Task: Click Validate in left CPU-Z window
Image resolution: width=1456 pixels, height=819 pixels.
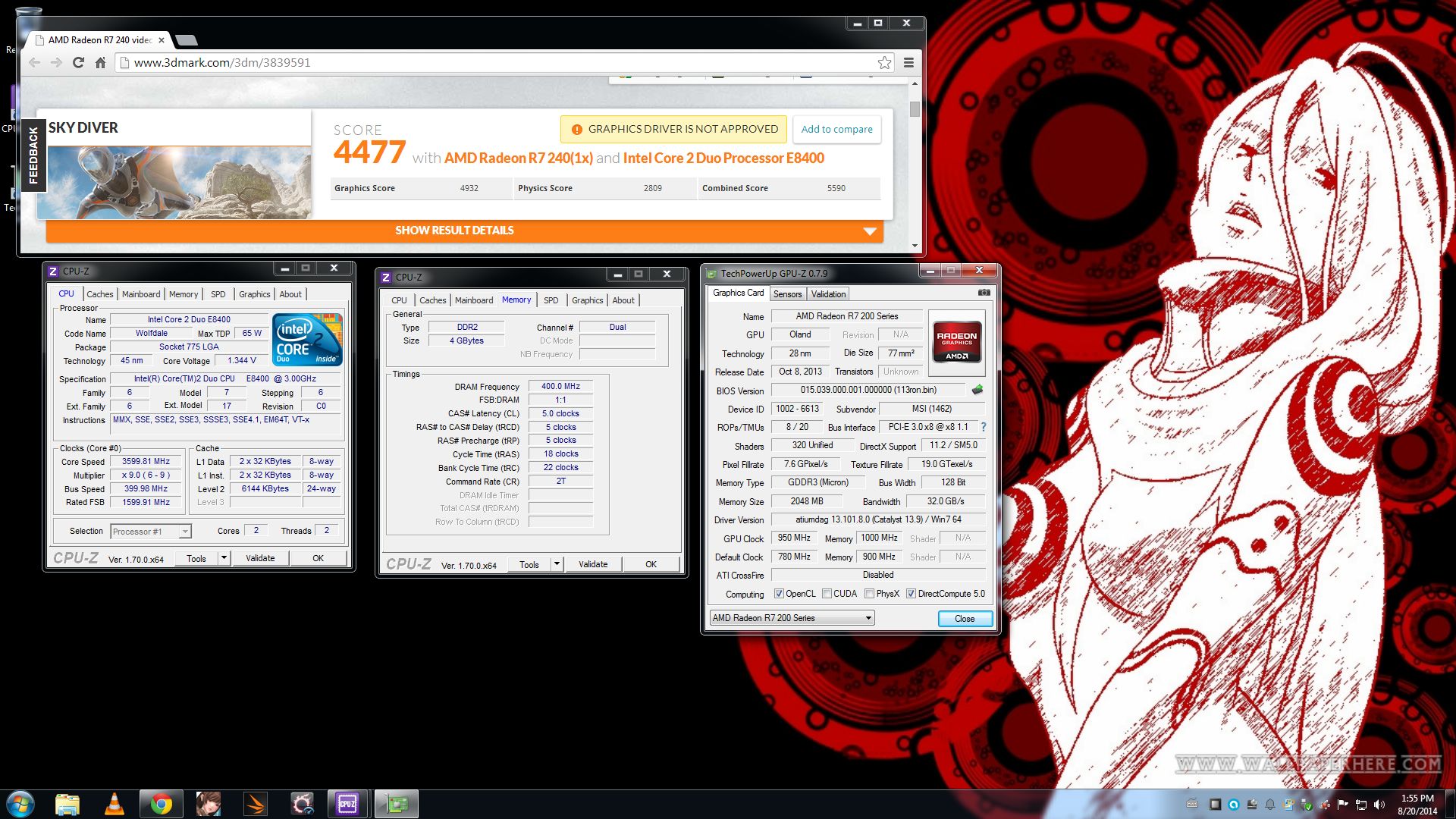Action: (x=260, y=558)
